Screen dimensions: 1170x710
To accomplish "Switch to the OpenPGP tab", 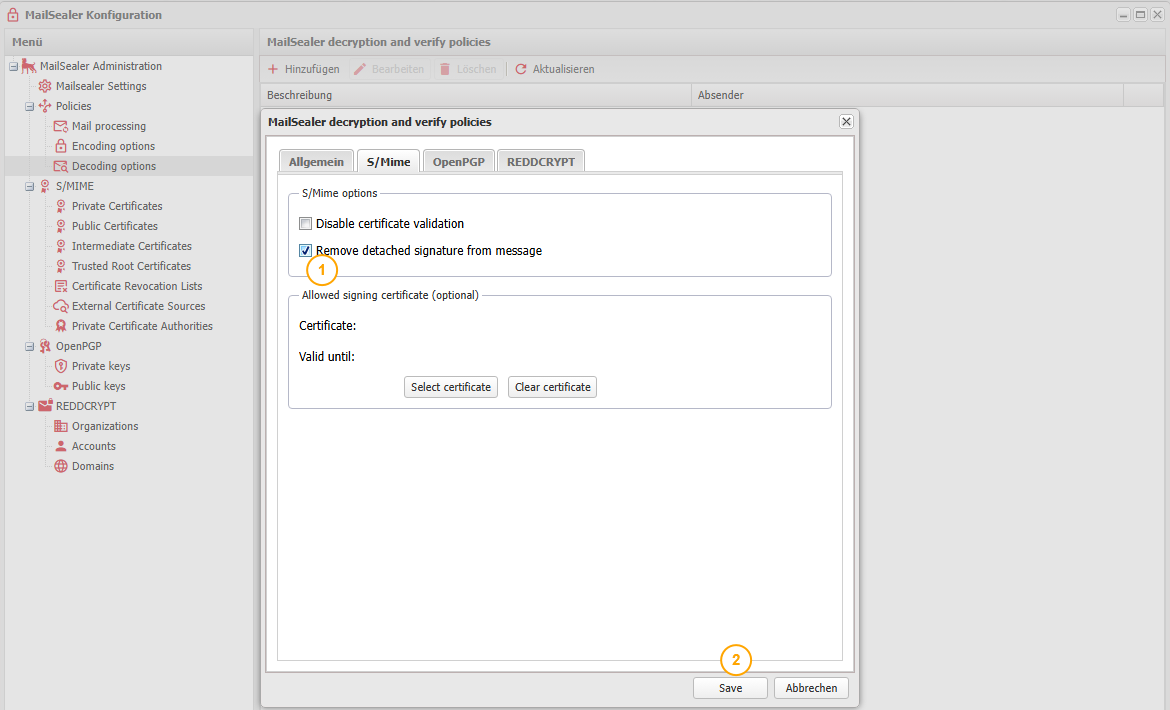I will click(458, 161).
